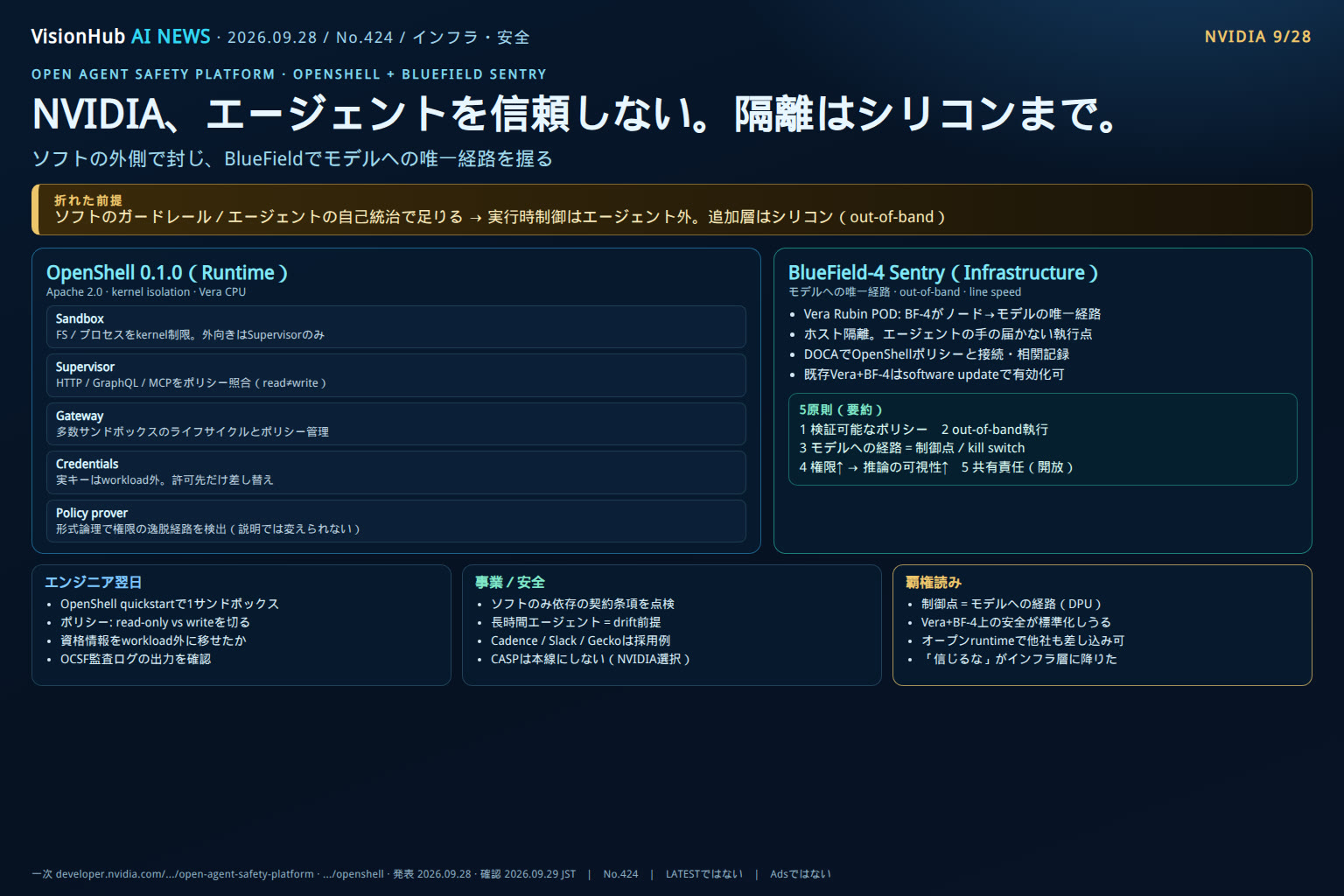Click the モデルへの唯一経路 · out-of-band subtitle
This screenshot has width=1344, height=896.
pyautogui.click(x=905, y=292)
